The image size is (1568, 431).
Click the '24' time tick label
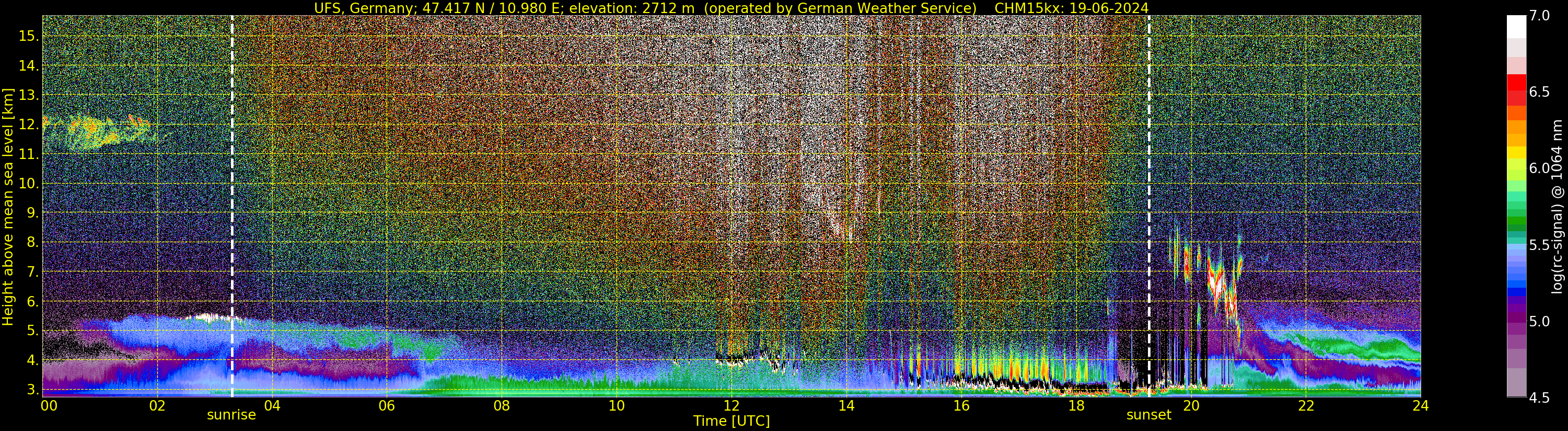click(1421, 406)
